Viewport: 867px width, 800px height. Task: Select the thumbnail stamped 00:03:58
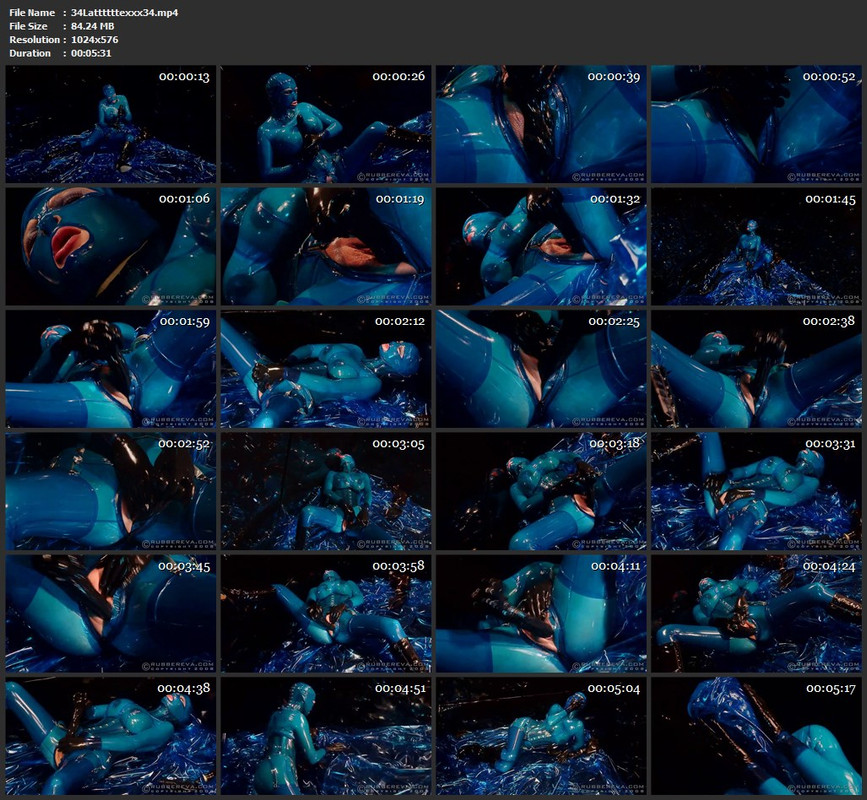(x=326, y=614)
